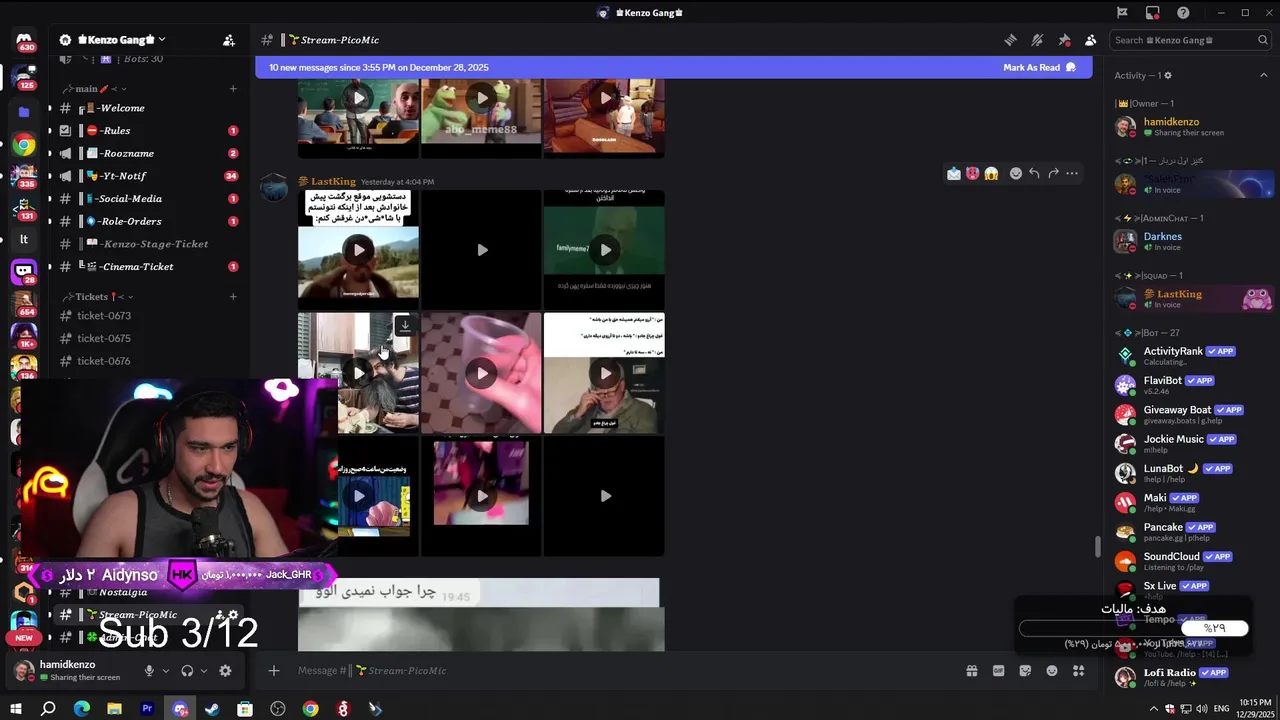Click the plus attach button in message bar
Screen dimensions: 1280x720
point(274,671)
